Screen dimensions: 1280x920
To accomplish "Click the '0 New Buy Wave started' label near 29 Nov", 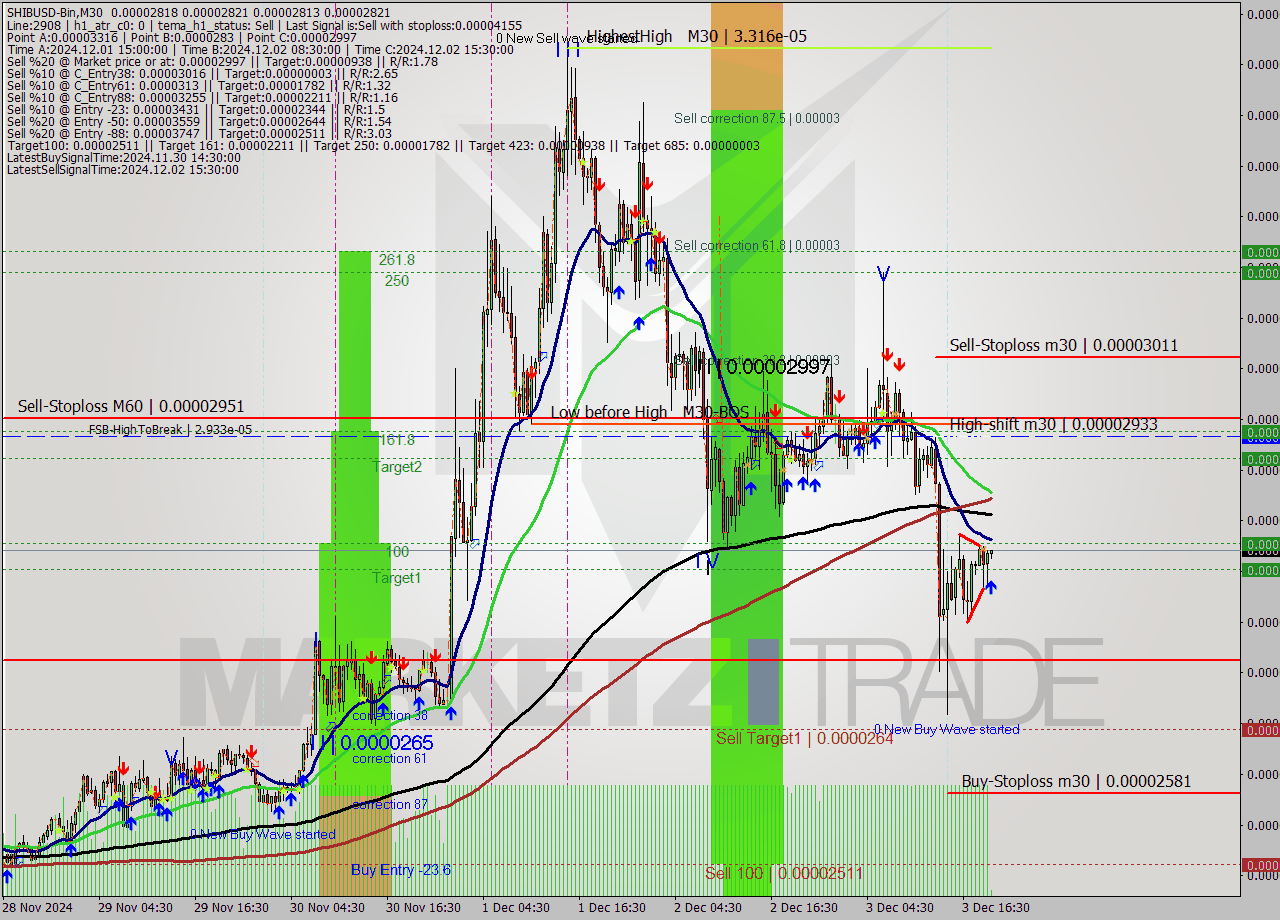I will (x=263, y=835).
